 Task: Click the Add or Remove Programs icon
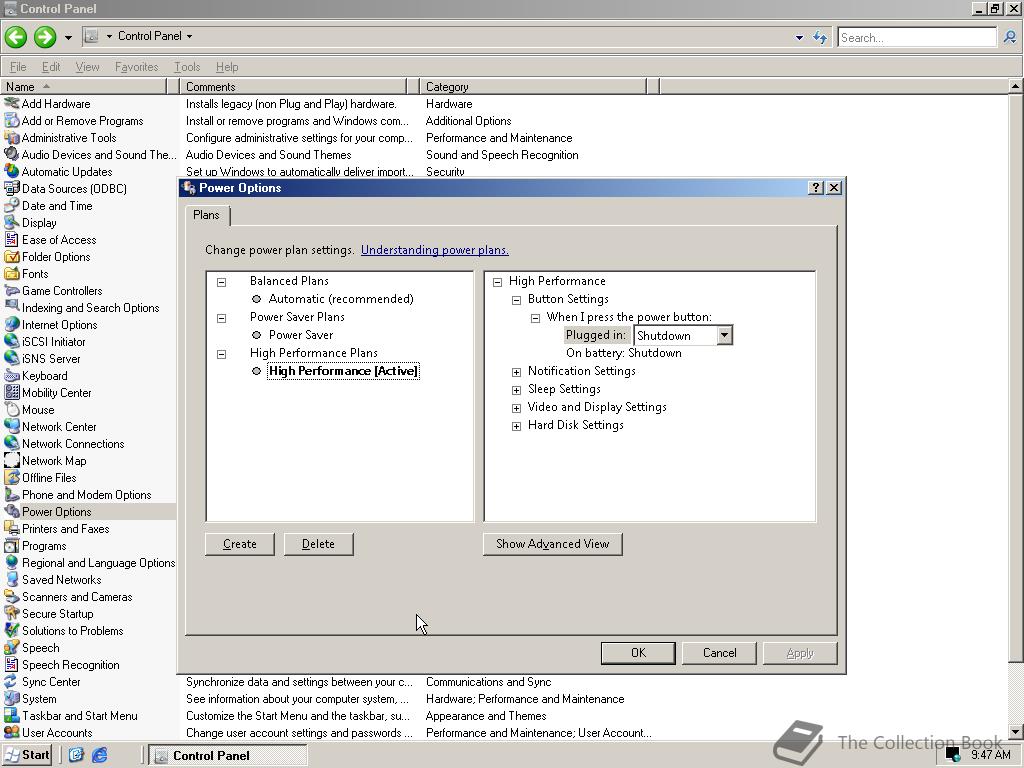11,120
